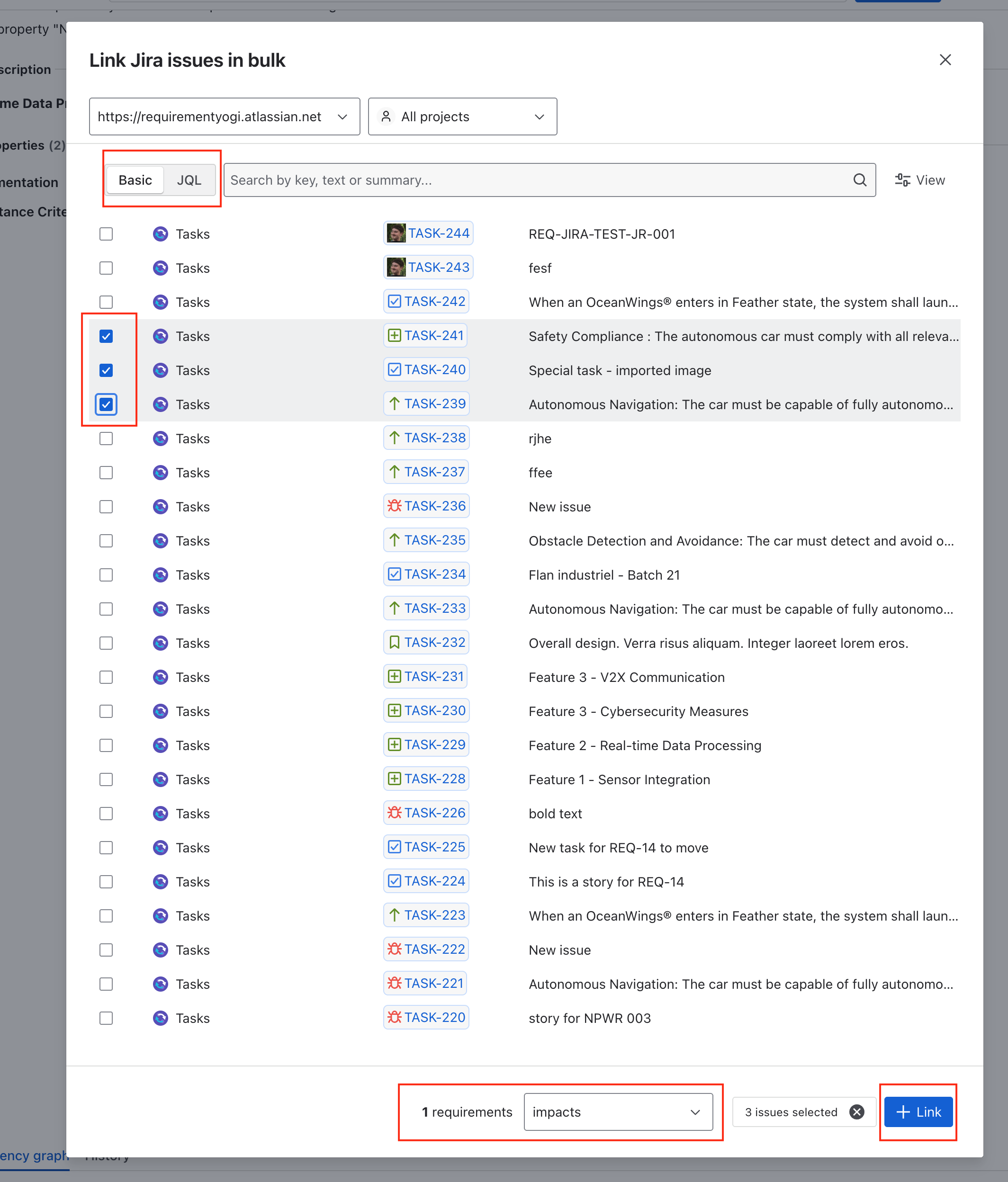Screen dimensions: 1008x1182
Task: Open the View settings icon
Action: click(x=902, y=180)
